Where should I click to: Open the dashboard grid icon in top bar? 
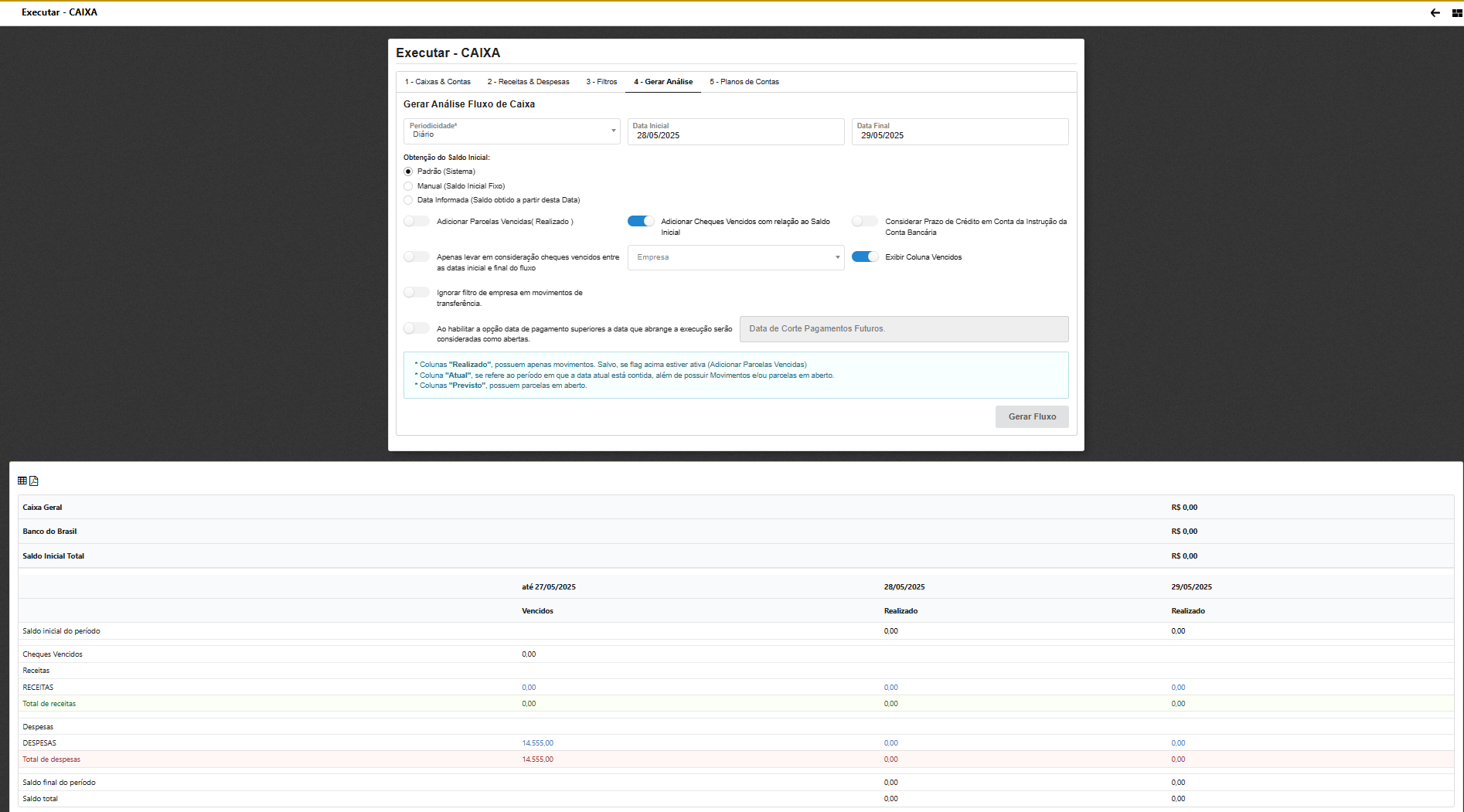[x=1456, y=12]
